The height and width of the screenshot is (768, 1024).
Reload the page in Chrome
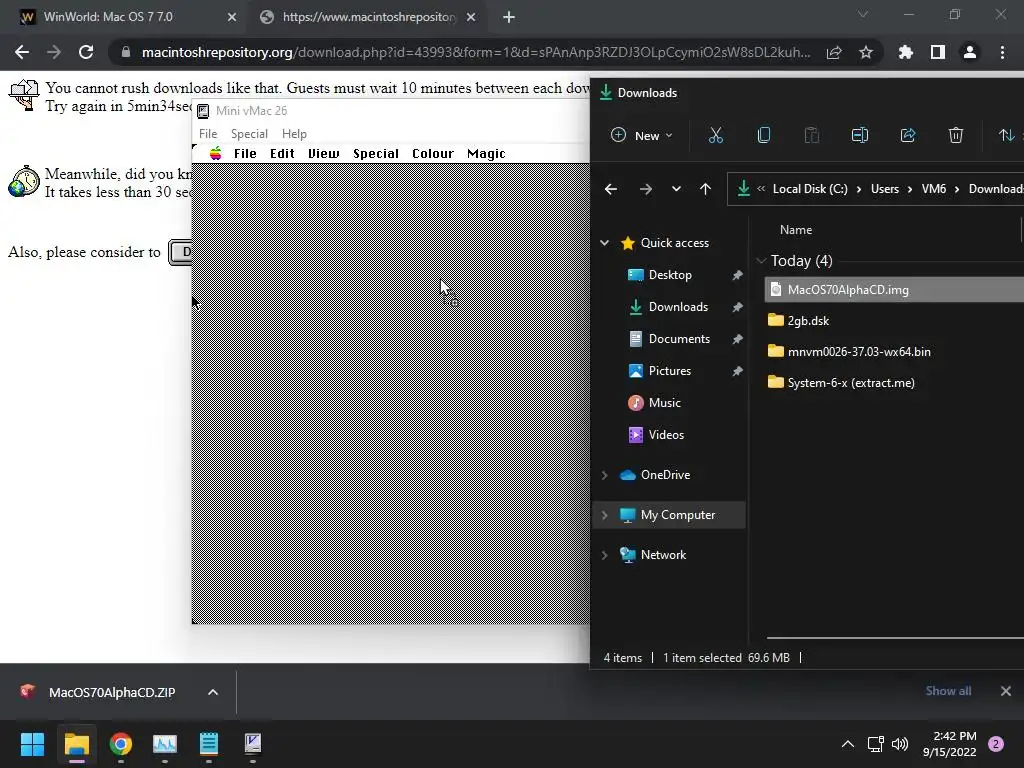[86, 52]
